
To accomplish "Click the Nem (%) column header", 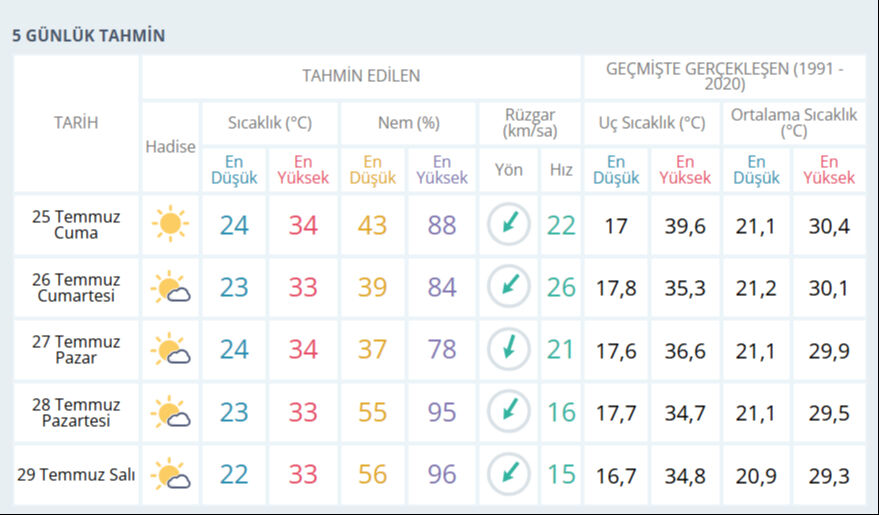I will click(x=408, y=123).
